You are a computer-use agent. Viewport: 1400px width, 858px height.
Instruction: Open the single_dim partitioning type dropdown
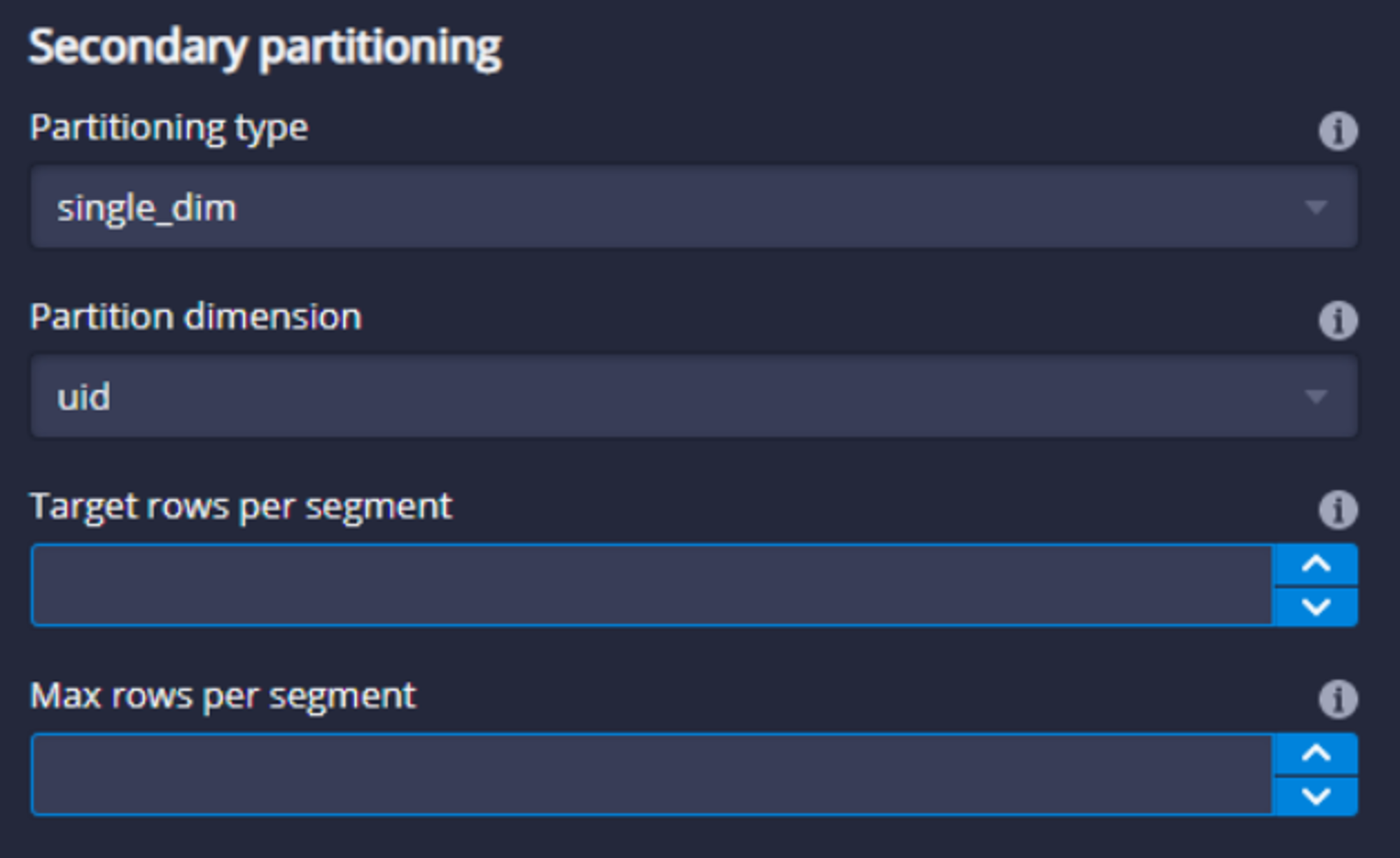pyautogui.click(x=694, y=207)
